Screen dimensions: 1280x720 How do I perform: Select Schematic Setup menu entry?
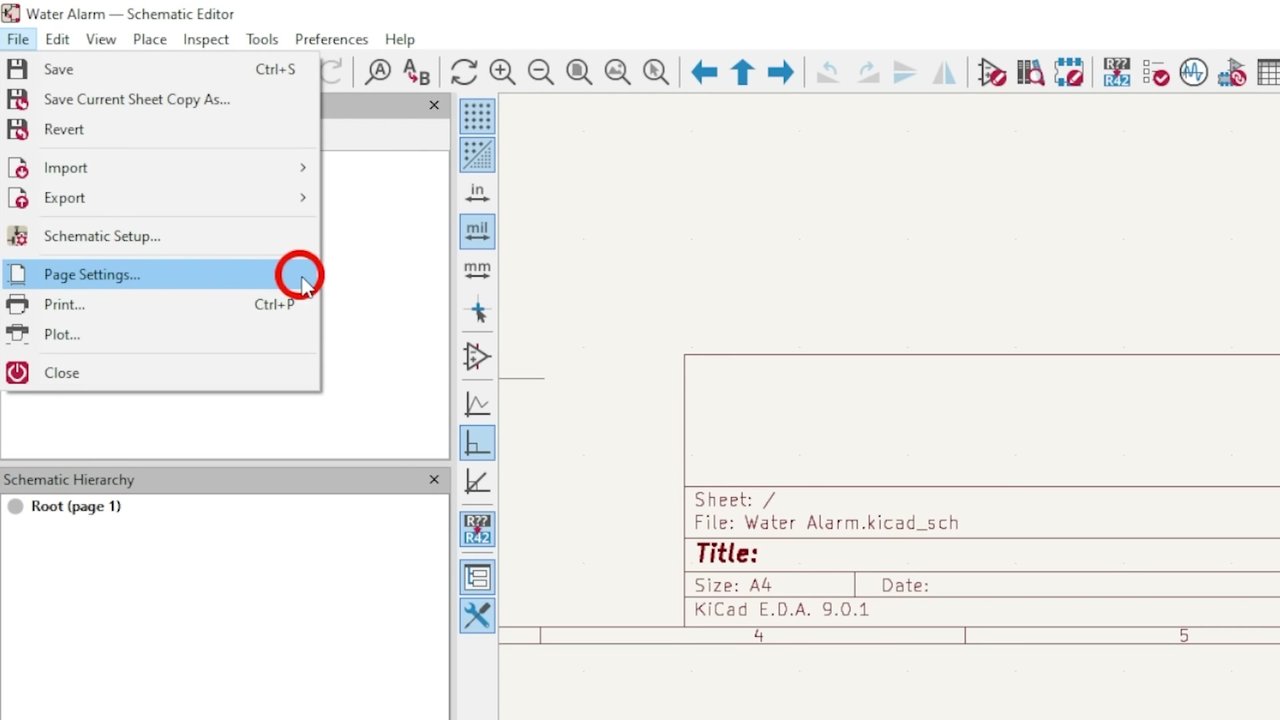tap(160, 236)
